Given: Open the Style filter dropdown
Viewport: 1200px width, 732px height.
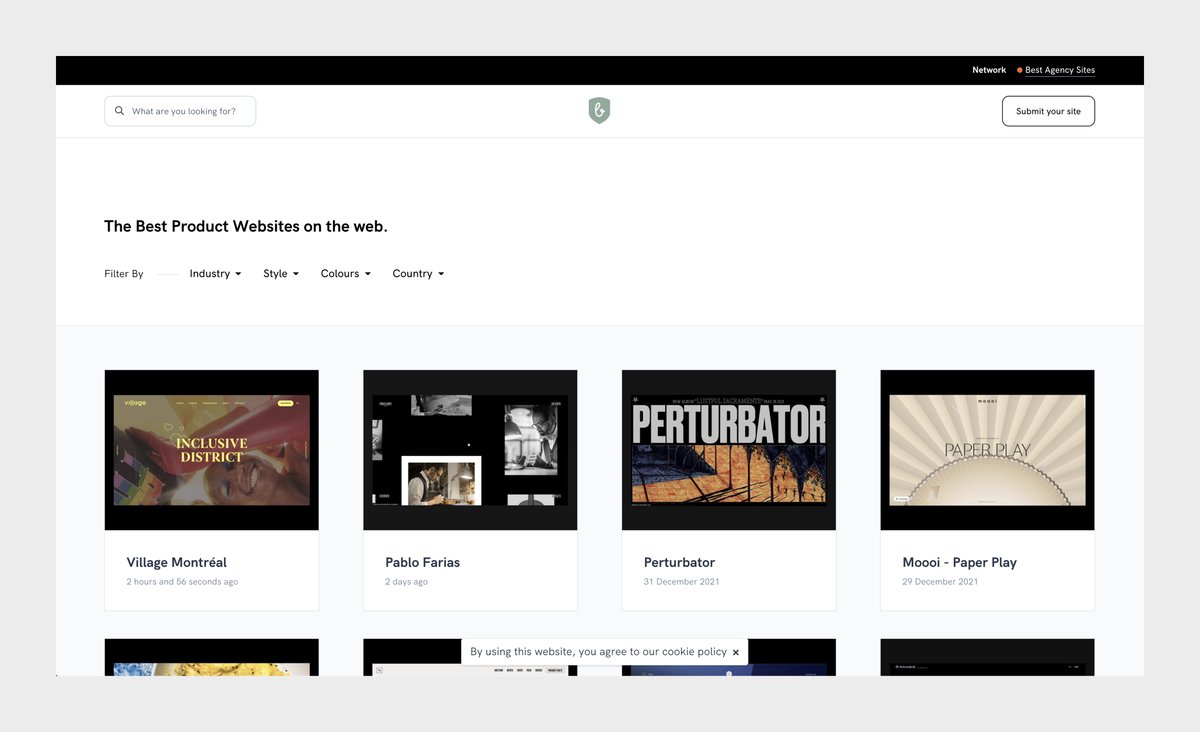Looking at the screenshot, I should tap(280, 273).
